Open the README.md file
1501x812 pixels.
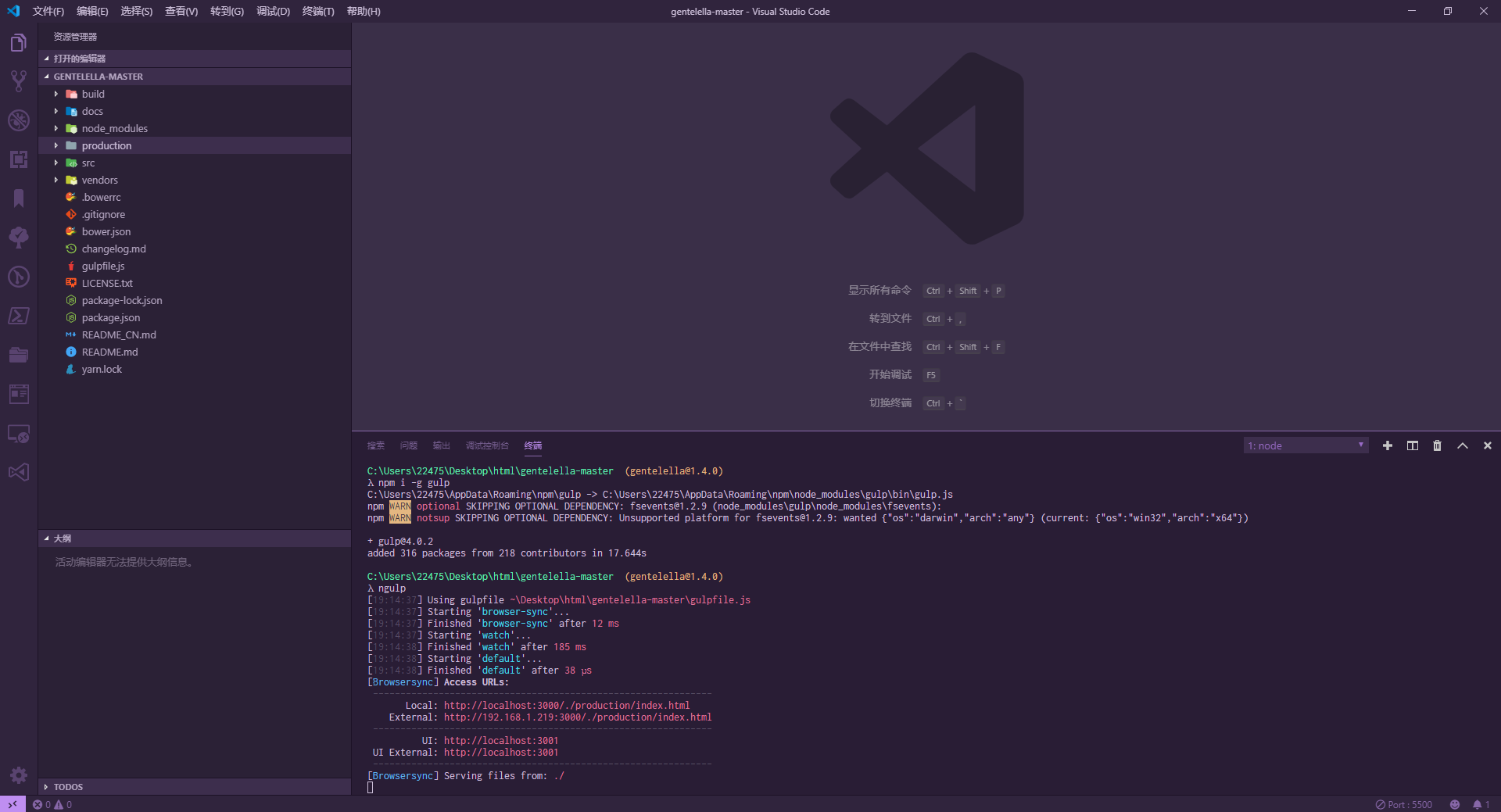(195, 352)
